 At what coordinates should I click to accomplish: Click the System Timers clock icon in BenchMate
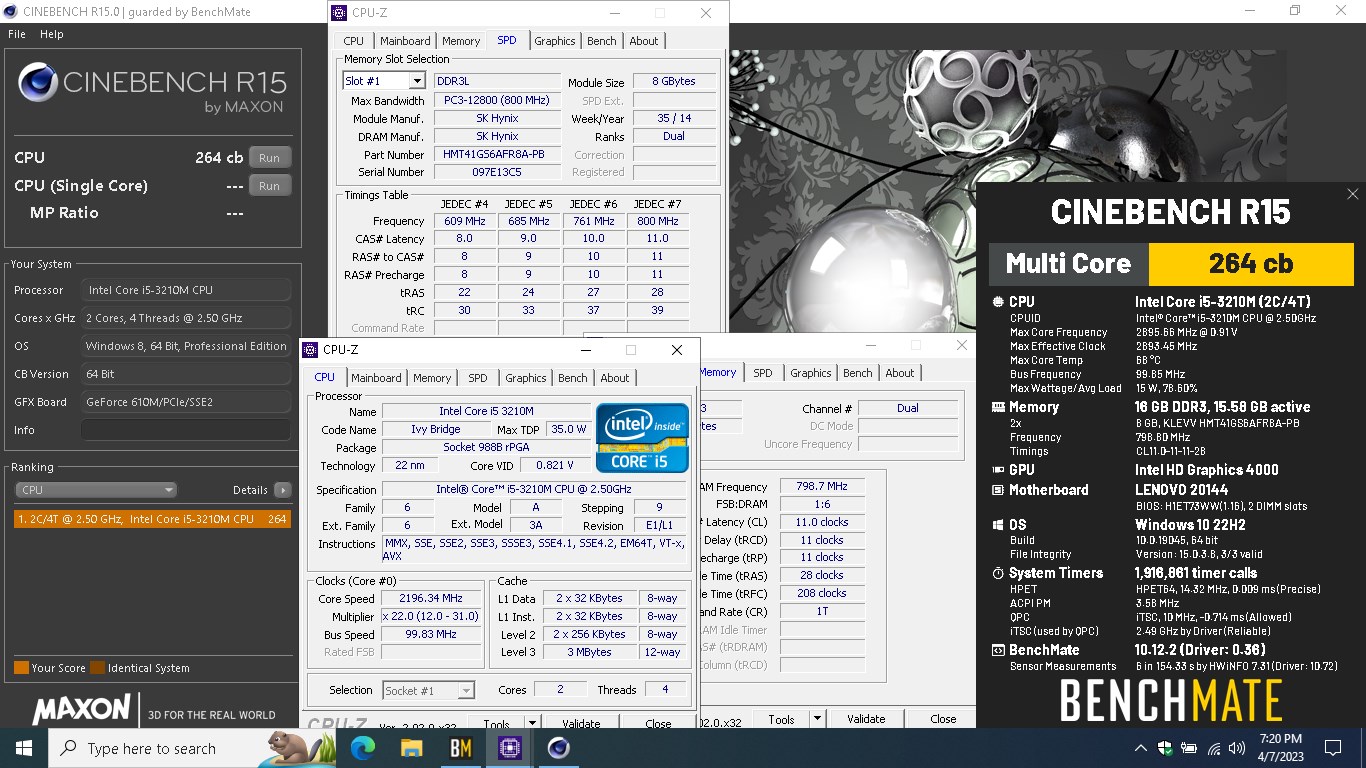pos(997,573)
